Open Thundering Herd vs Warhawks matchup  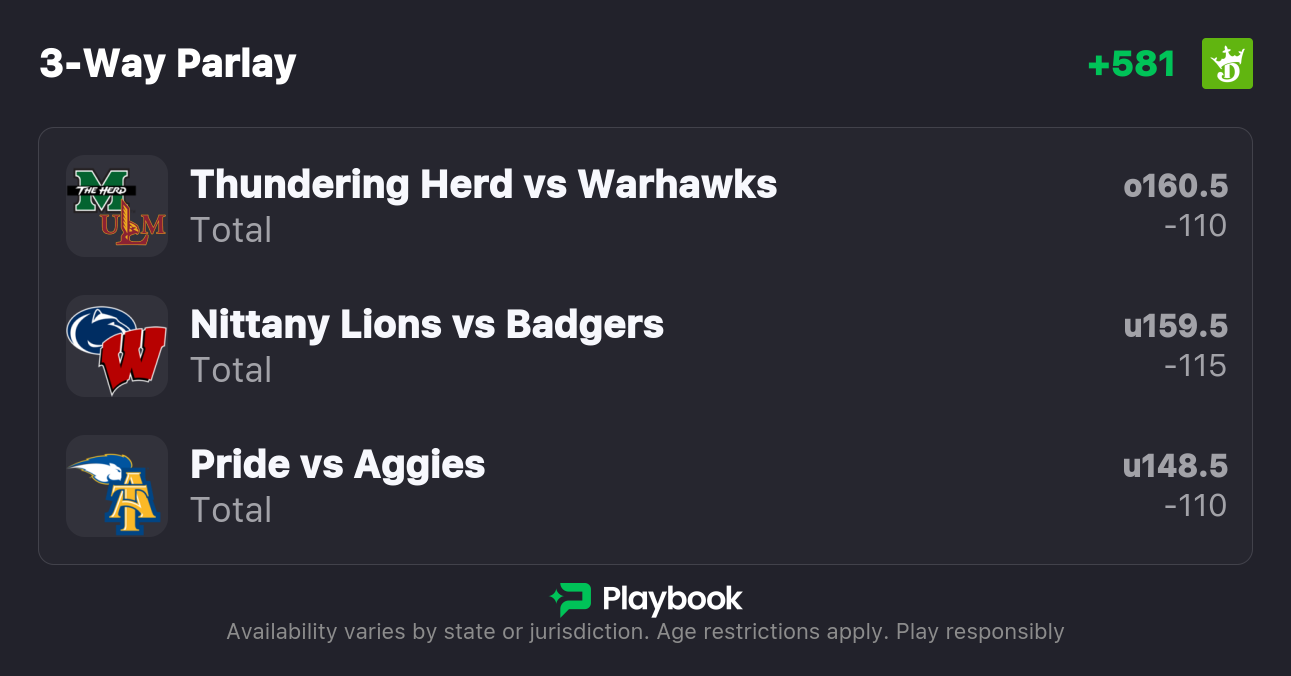[x=483, y=185]
